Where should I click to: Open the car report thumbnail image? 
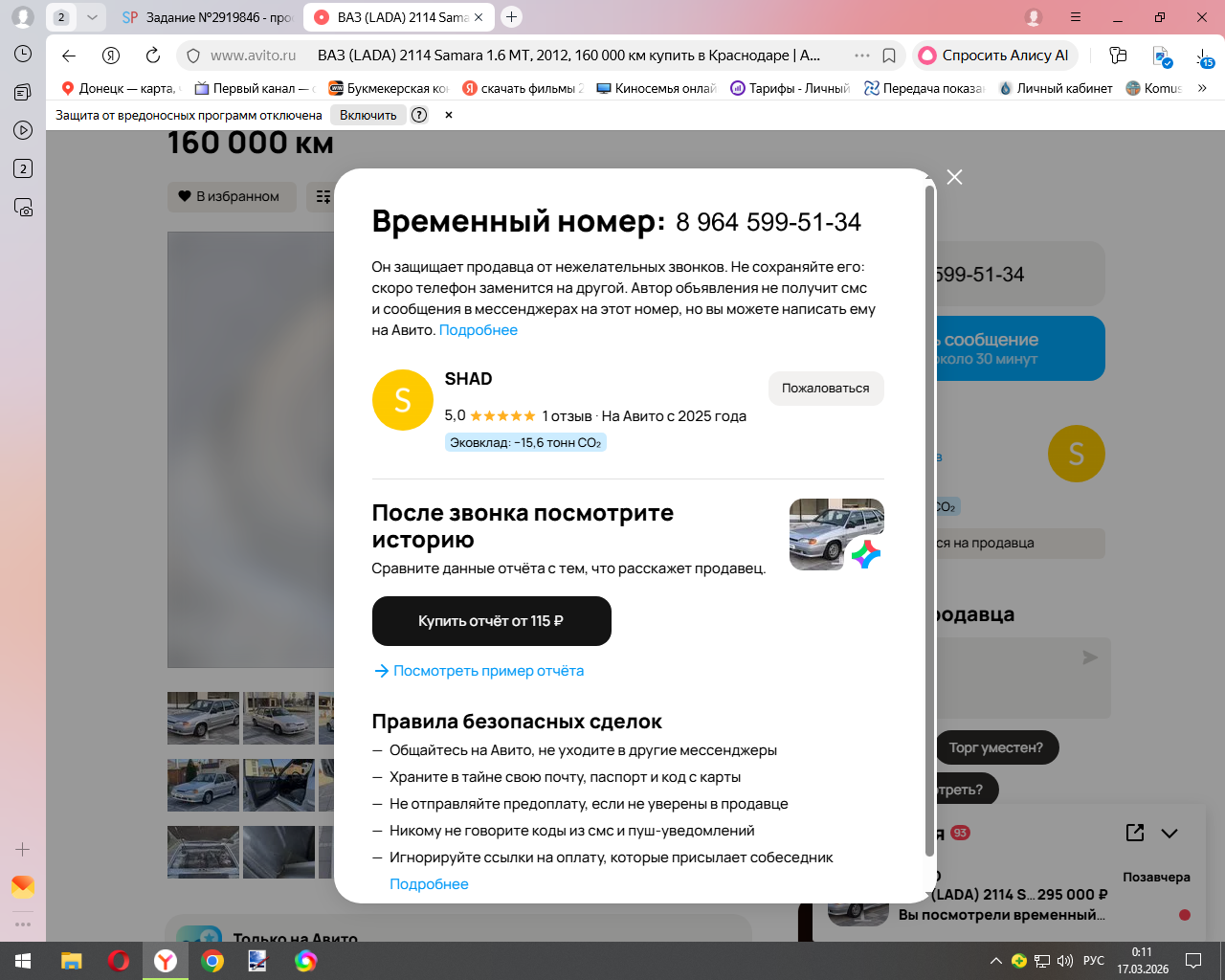[836, 534]
